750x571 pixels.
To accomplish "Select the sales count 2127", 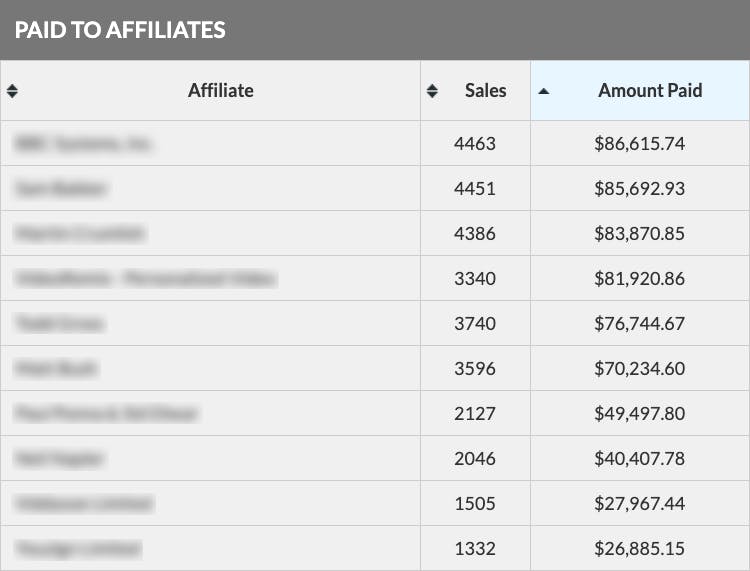I will (x=475, y=414).
